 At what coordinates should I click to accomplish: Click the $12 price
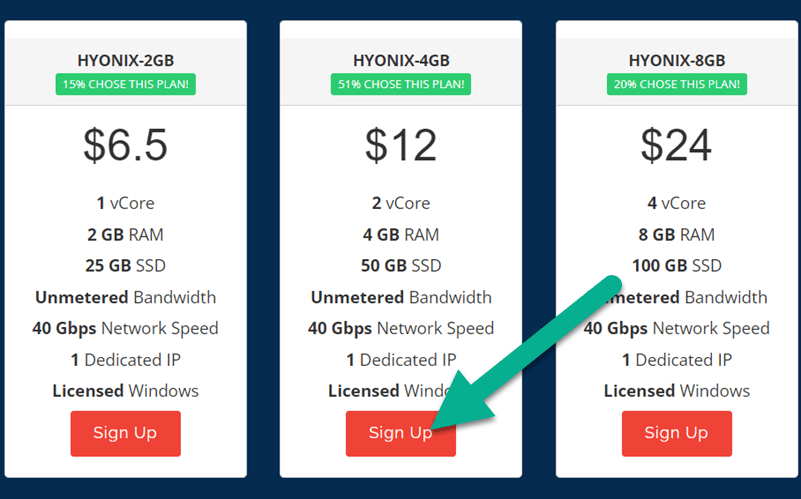401,146
